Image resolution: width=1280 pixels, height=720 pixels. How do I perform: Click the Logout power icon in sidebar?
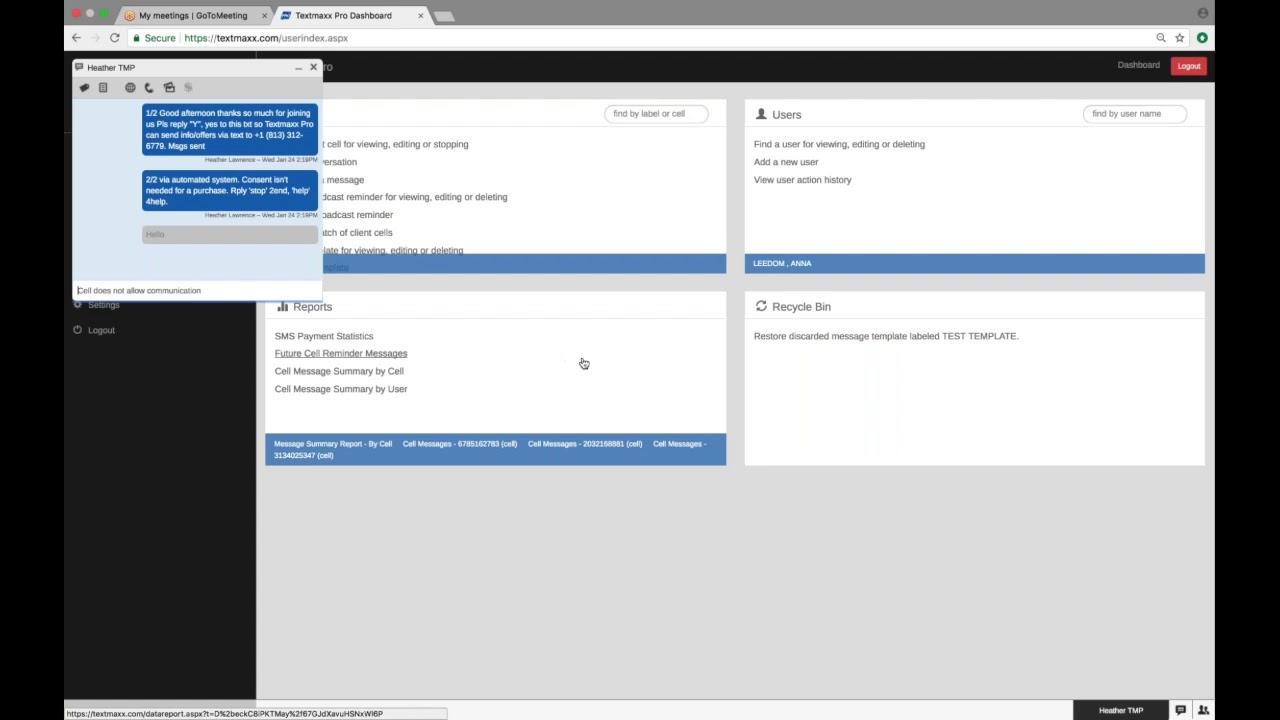click(x=77, y=330)
